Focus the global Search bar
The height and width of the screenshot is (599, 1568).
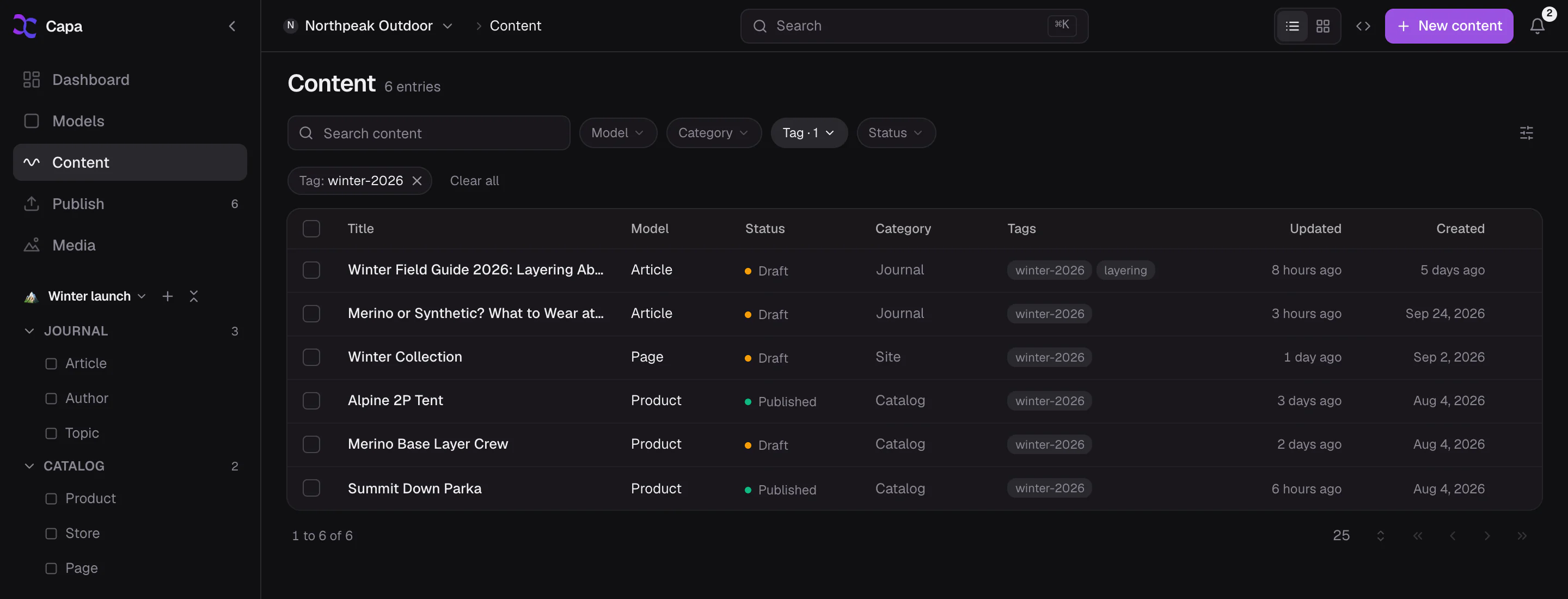coord(914,26)
